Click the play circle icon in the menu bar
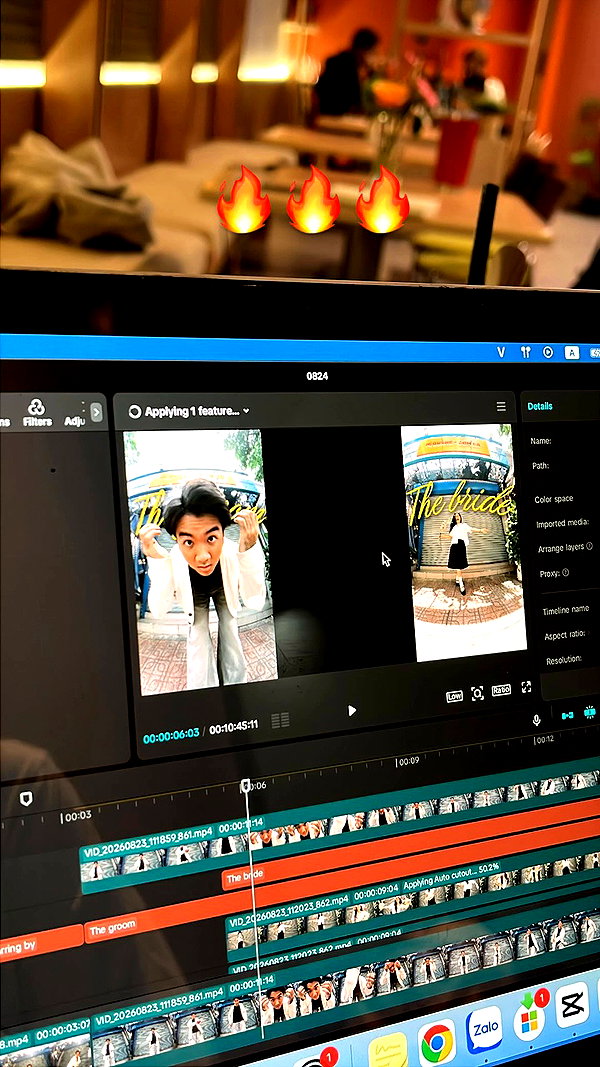This screenshot has height=1067, width=600. coord(548,352)
